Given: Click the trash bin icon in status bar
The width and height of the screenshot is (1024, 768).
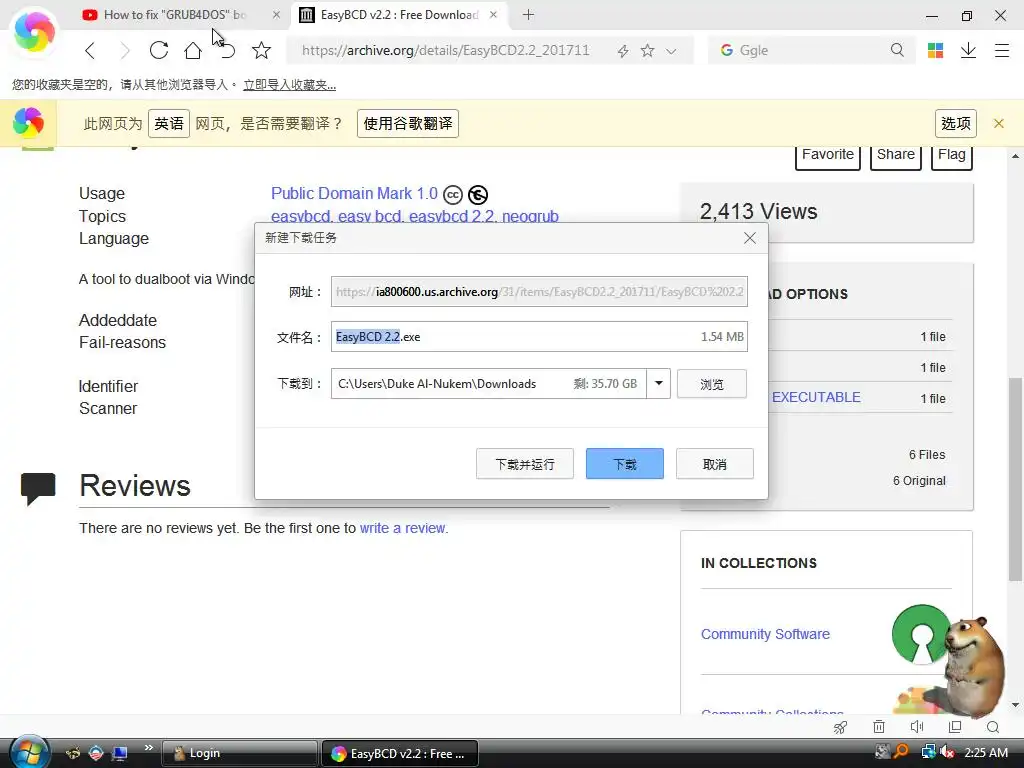Looking at the screenshot, I should pos(879,726).
